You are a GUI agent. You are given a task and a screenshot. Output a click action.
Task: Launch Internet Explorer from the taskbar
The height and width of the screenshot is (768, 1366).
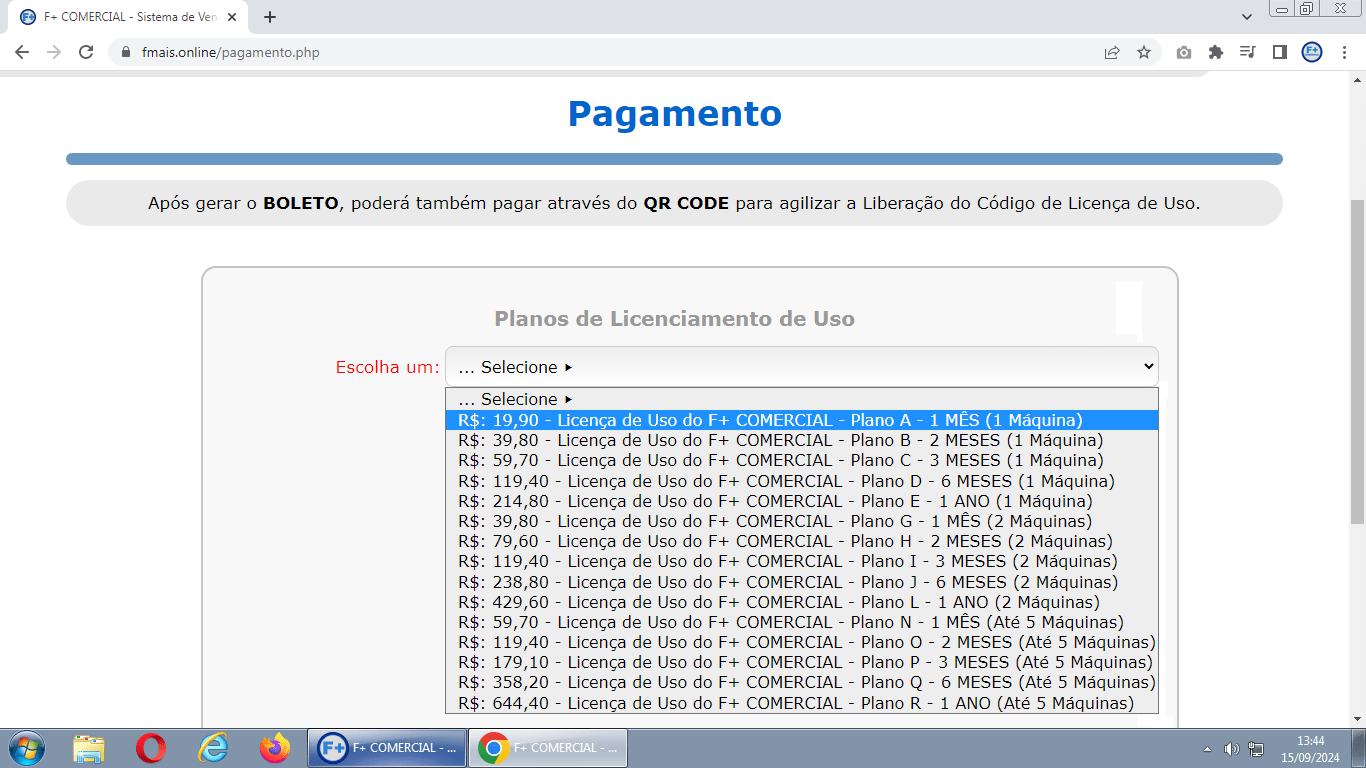(x=213, y=748)
